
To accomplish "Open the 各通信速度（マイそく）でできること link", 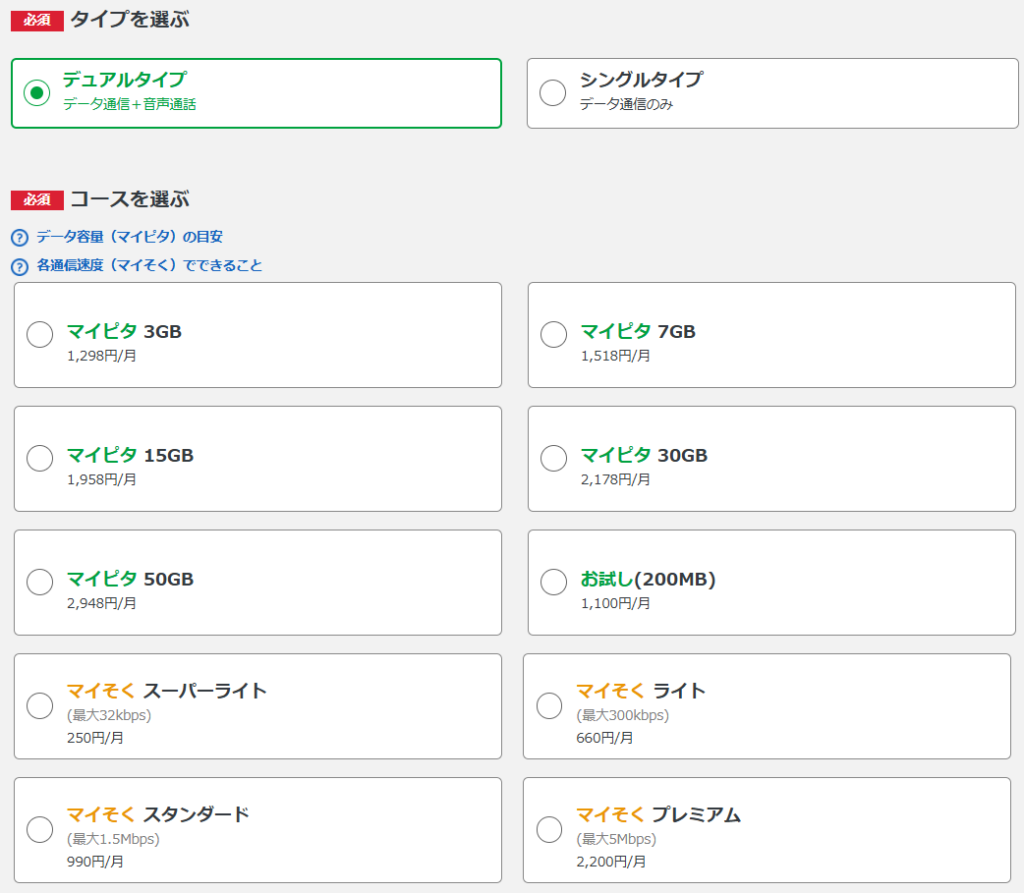I will point(149,266).
